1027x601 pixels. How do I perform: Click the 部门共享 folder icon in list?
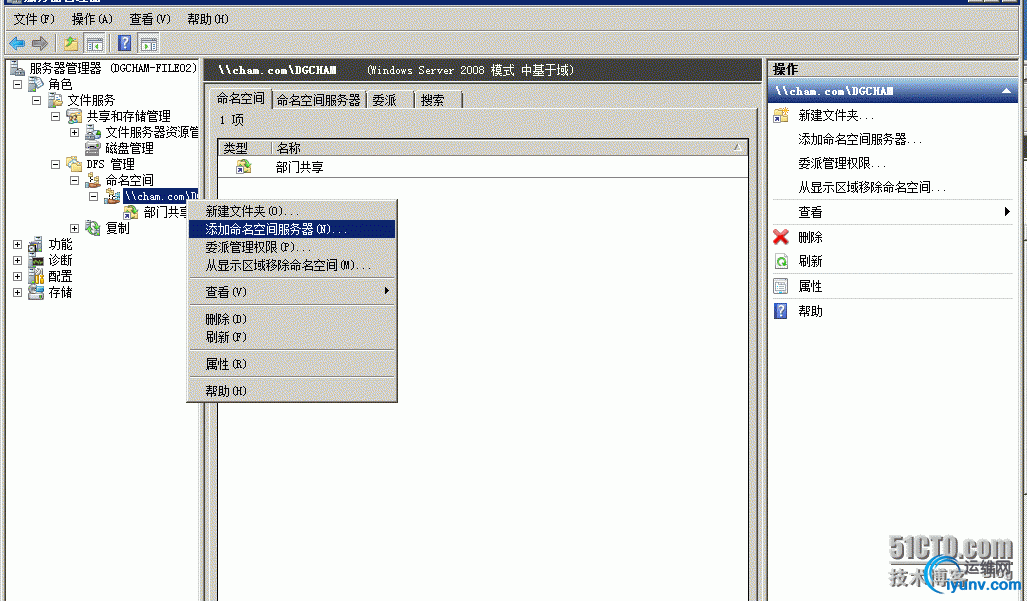tap(244, 167)
